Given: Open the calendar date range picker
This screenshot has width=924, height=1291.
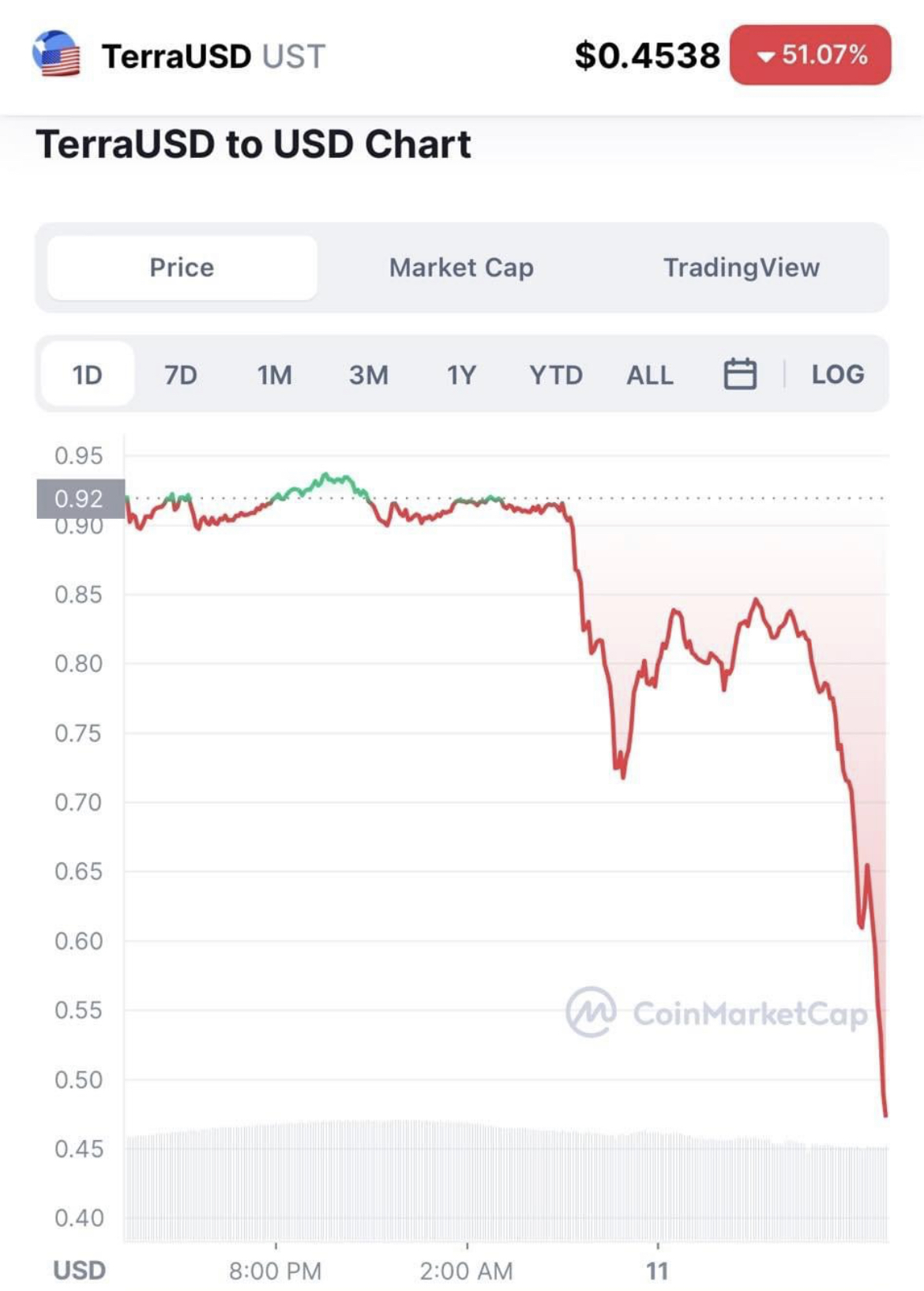Looking at the screenshot, I should coord(740,374).
